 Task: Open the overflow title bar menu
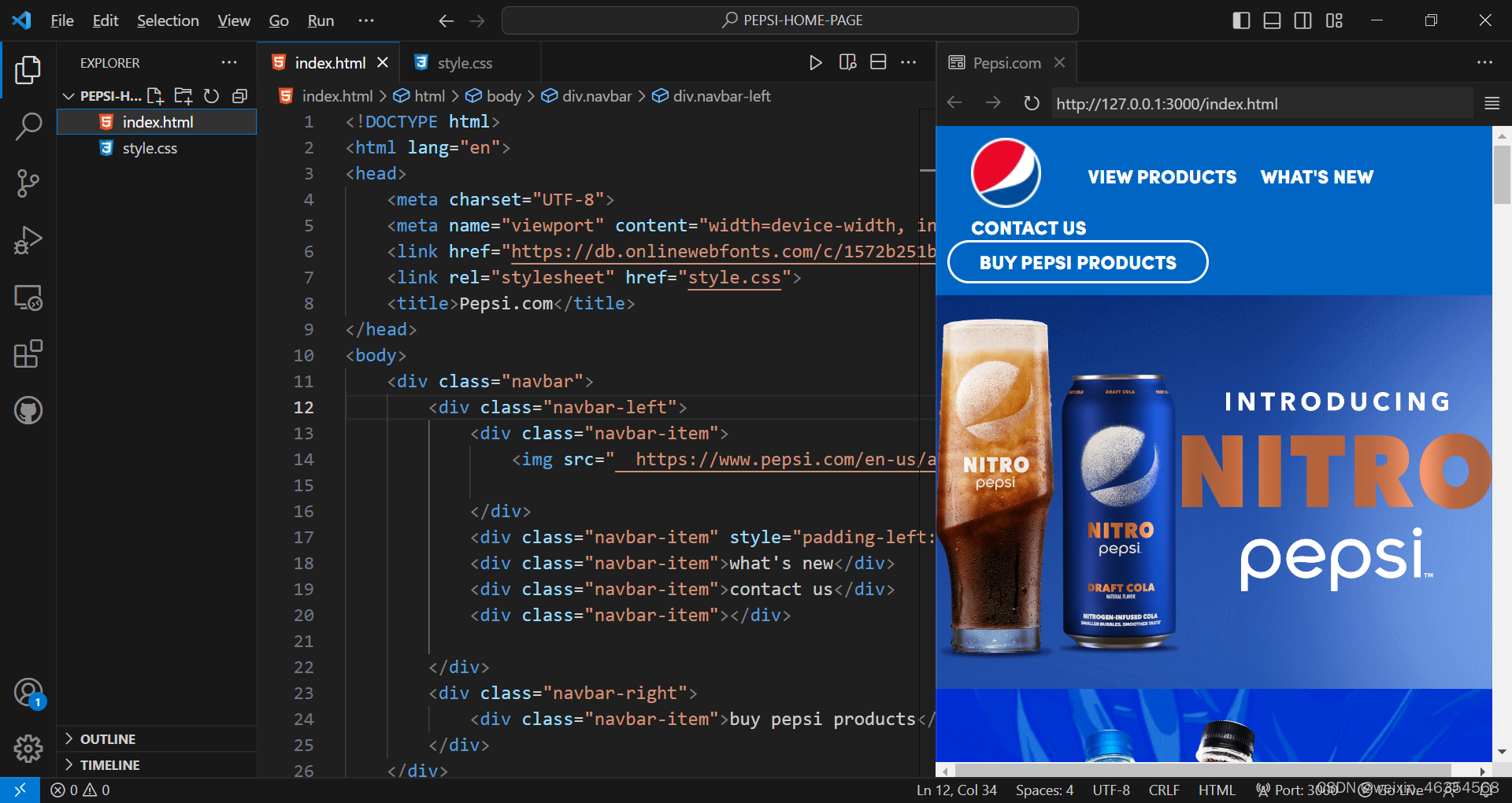366,20
